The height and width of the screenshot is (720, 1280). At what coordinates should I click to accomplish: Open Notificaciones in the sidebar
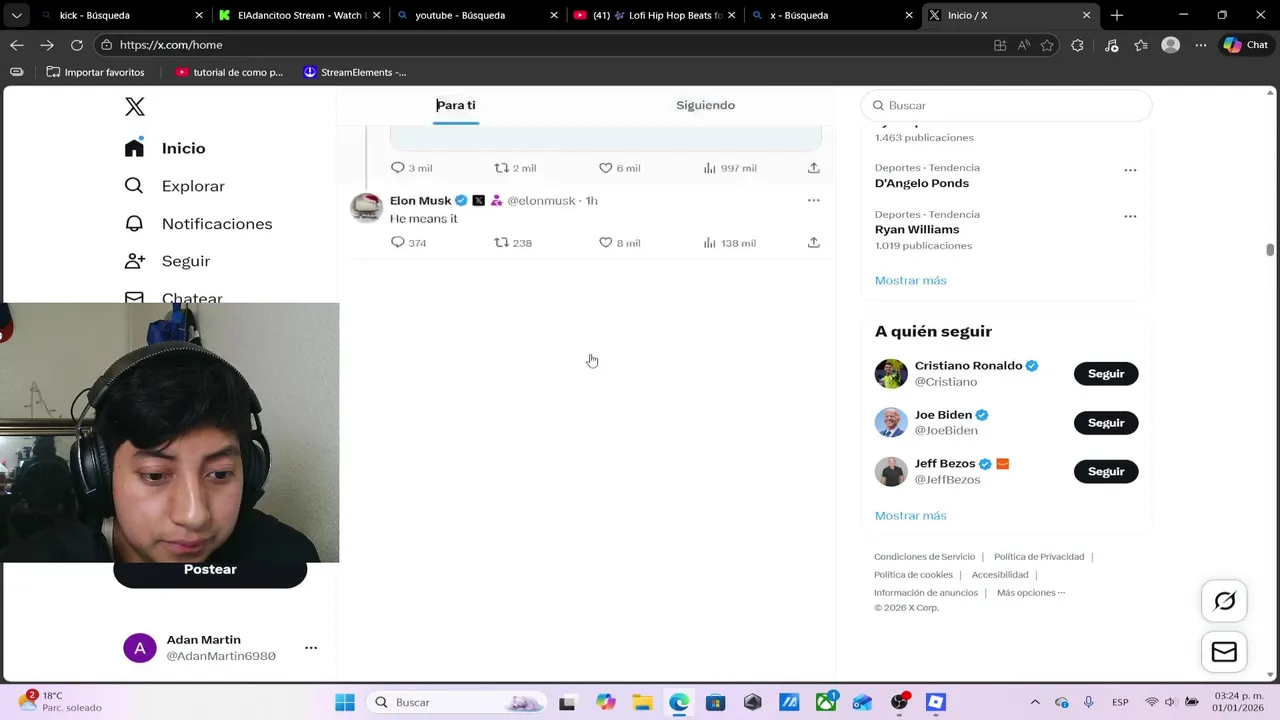(198, 223)
